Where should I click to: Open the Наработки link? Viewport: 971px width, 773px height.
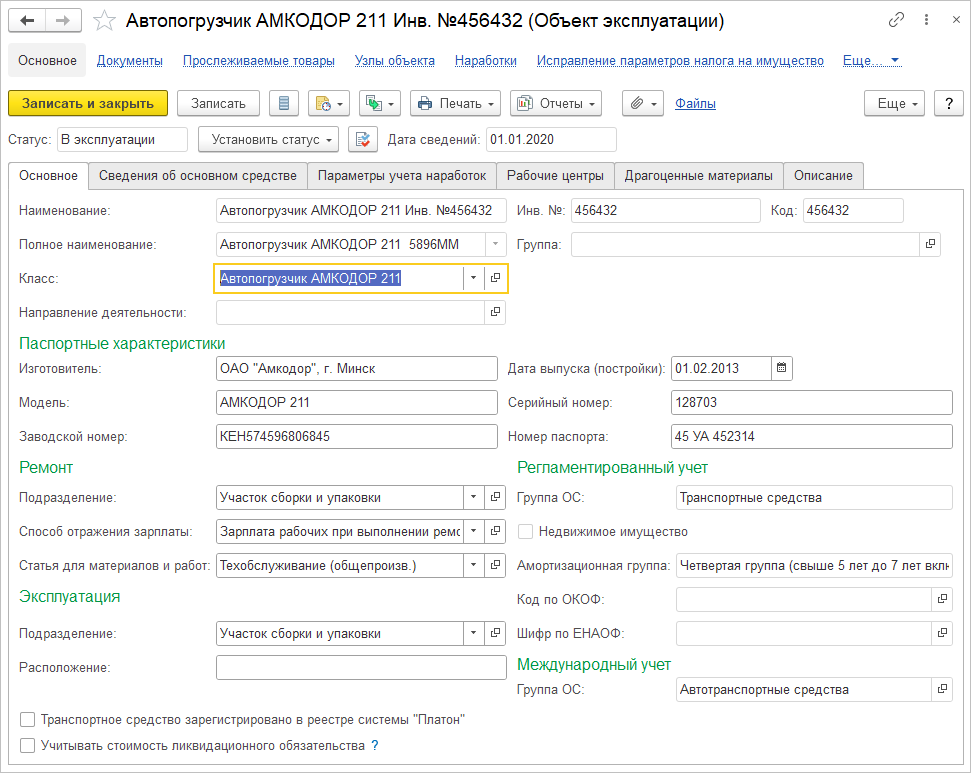[486, 61]
